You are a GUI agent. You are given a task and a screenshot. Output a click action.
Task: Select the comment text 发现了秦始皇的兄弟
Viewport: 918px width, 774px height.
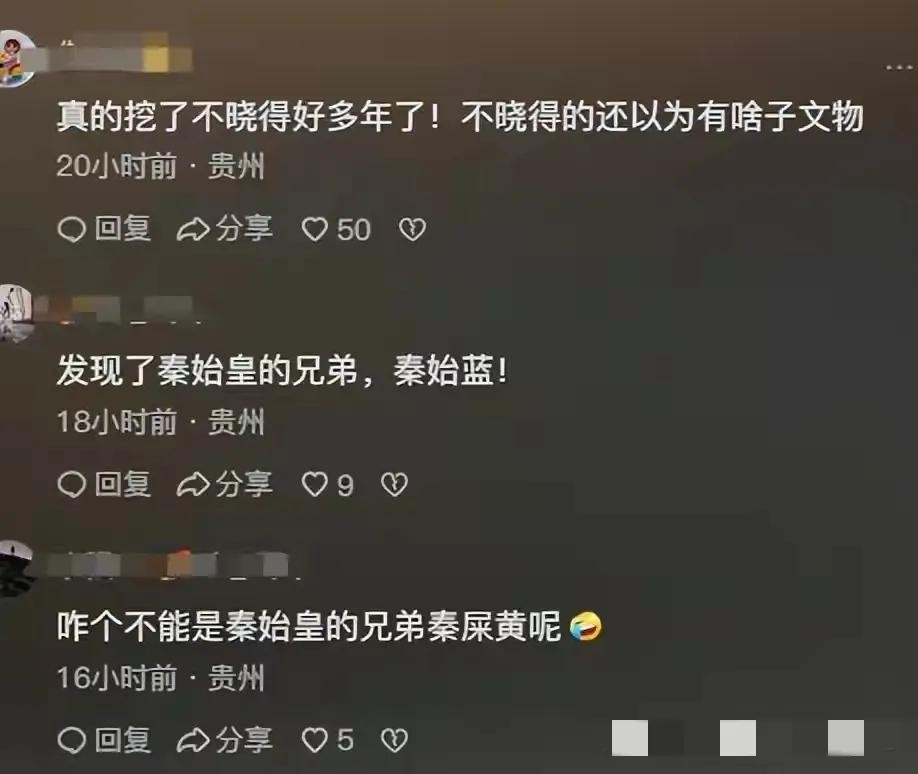point(207,371)
